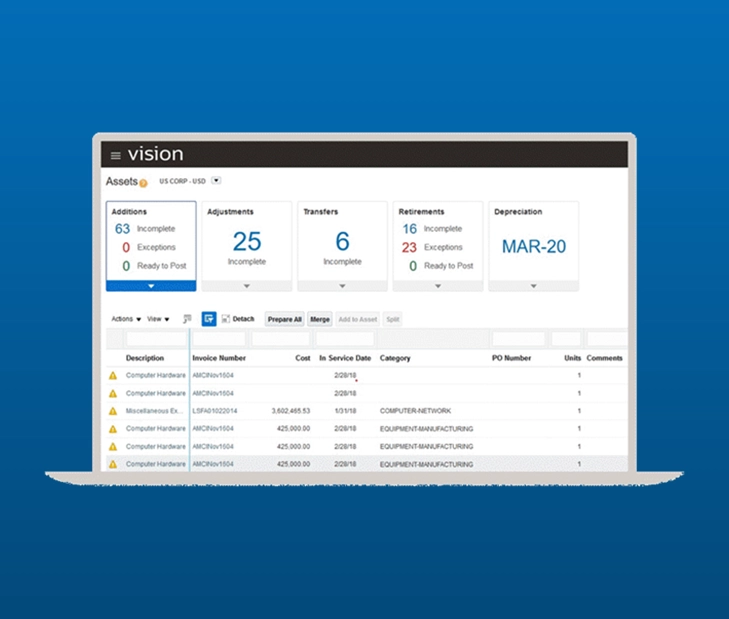Expand the Depreciation tile arrow
The height and width of the screenshot is (619, 729).
coord(533,286)
